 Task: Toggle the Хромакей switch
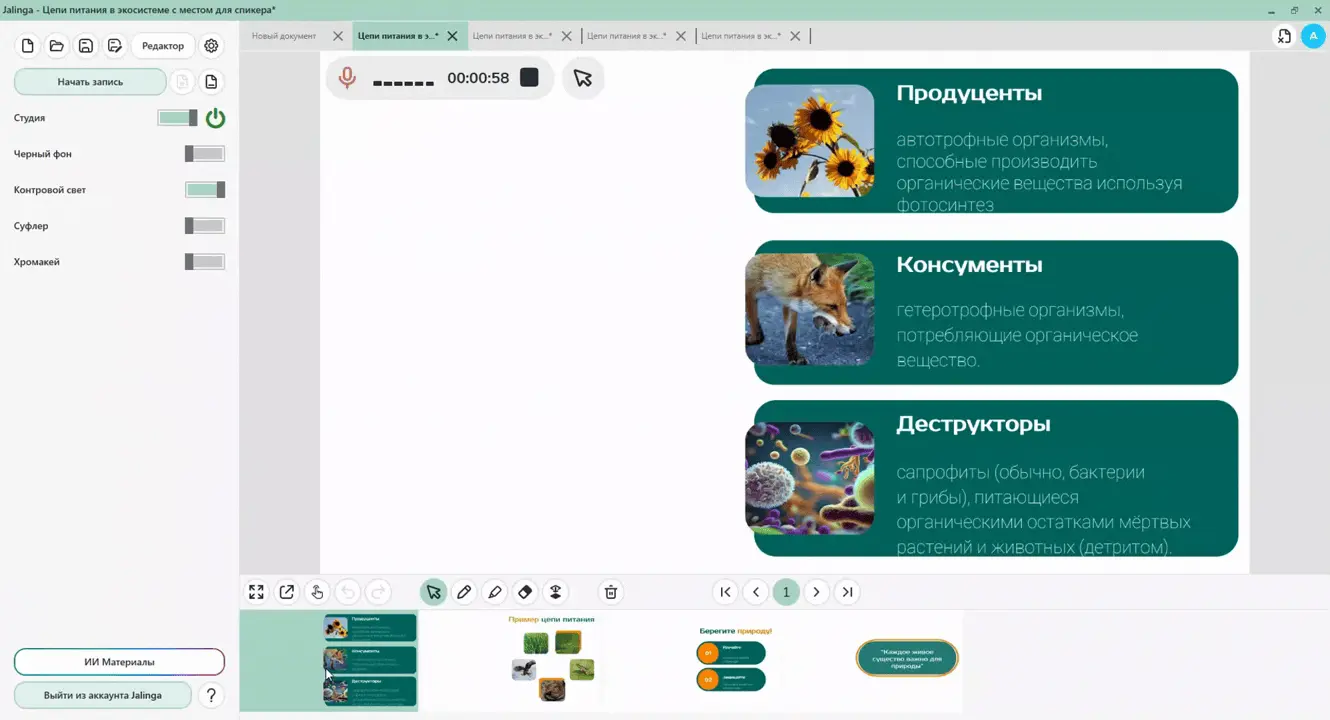coord(205,262)
